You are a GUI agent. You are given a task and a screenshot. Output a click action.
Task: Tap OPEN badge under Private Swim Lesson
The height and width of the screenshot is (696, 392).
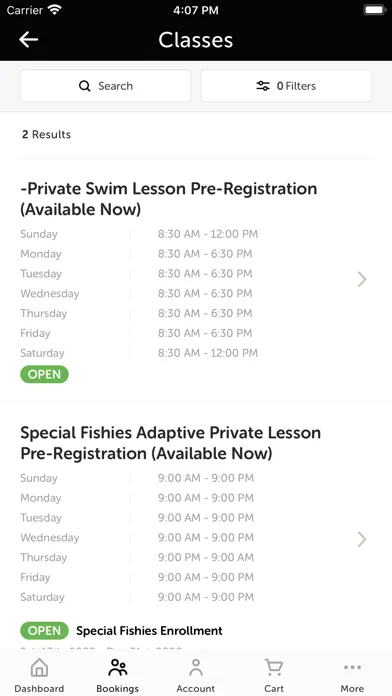(44, 374)
